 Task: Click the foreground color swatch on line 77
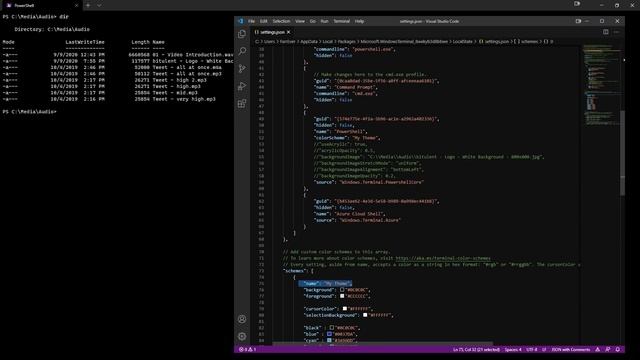[342, 296]
